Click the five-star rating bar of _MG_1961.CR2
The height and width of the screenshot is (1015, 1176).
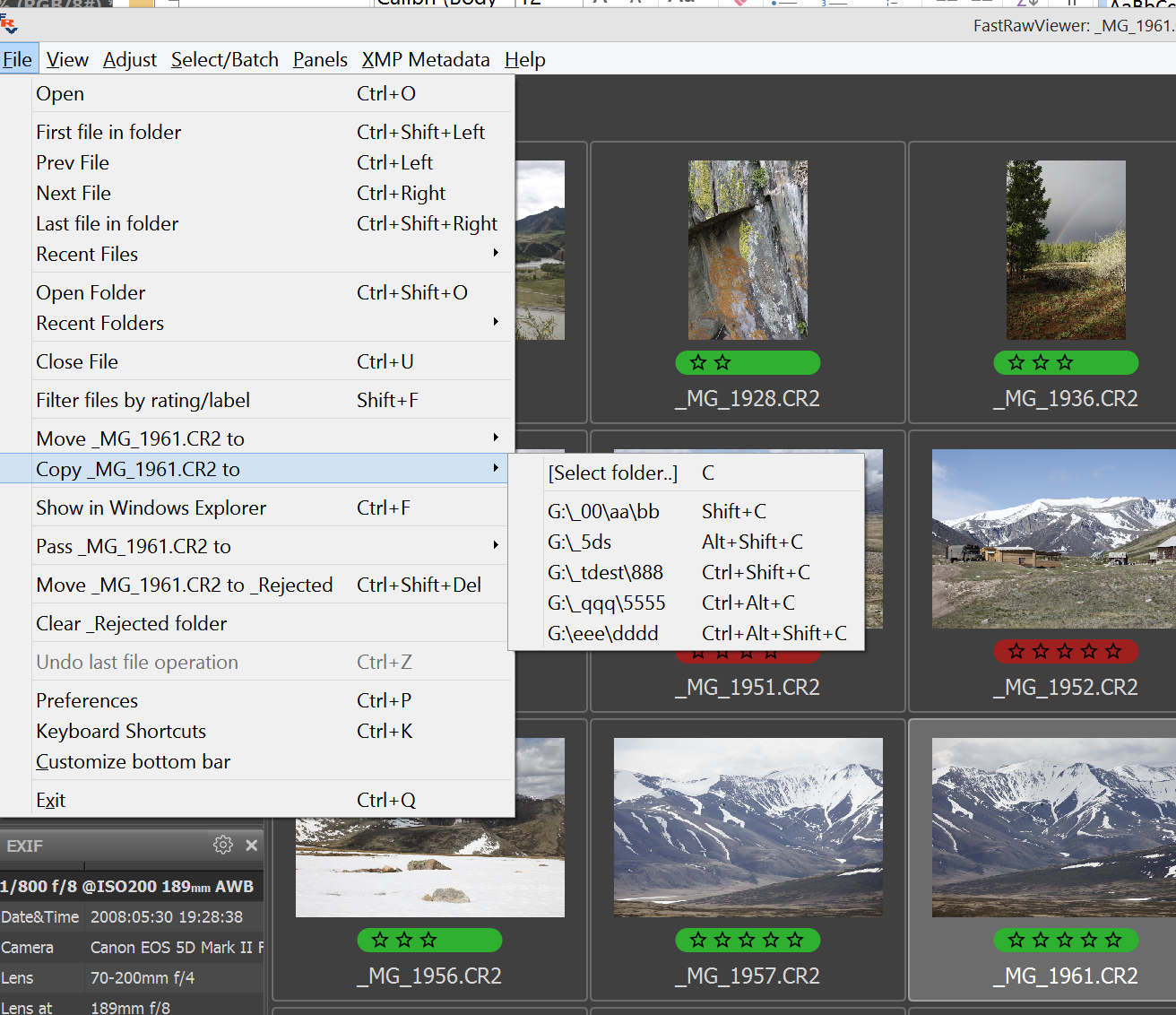1066,941
